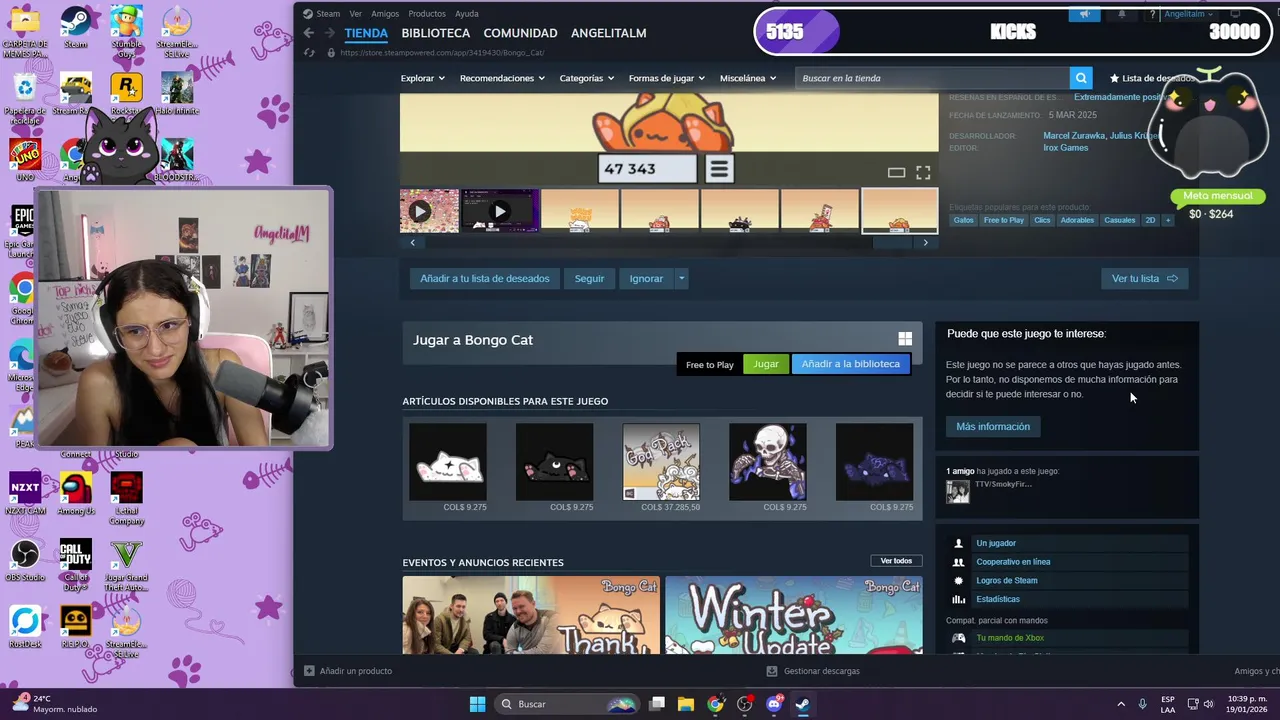Click the Steam back navigation arrow
This screenshot has width=1280, height=720.
309,33
